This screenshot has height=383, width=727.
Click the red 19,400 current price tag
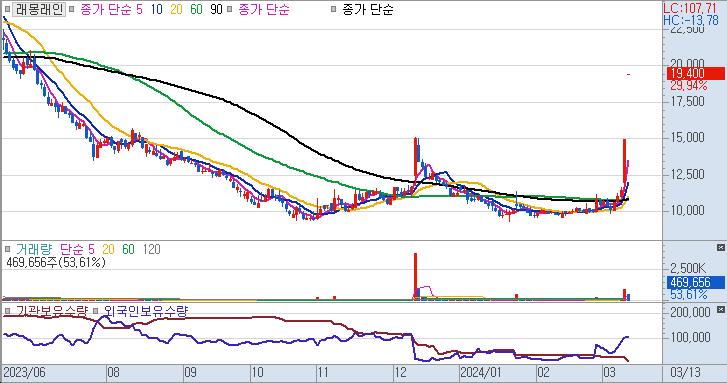pyautogui.click(x=695, y=73)
